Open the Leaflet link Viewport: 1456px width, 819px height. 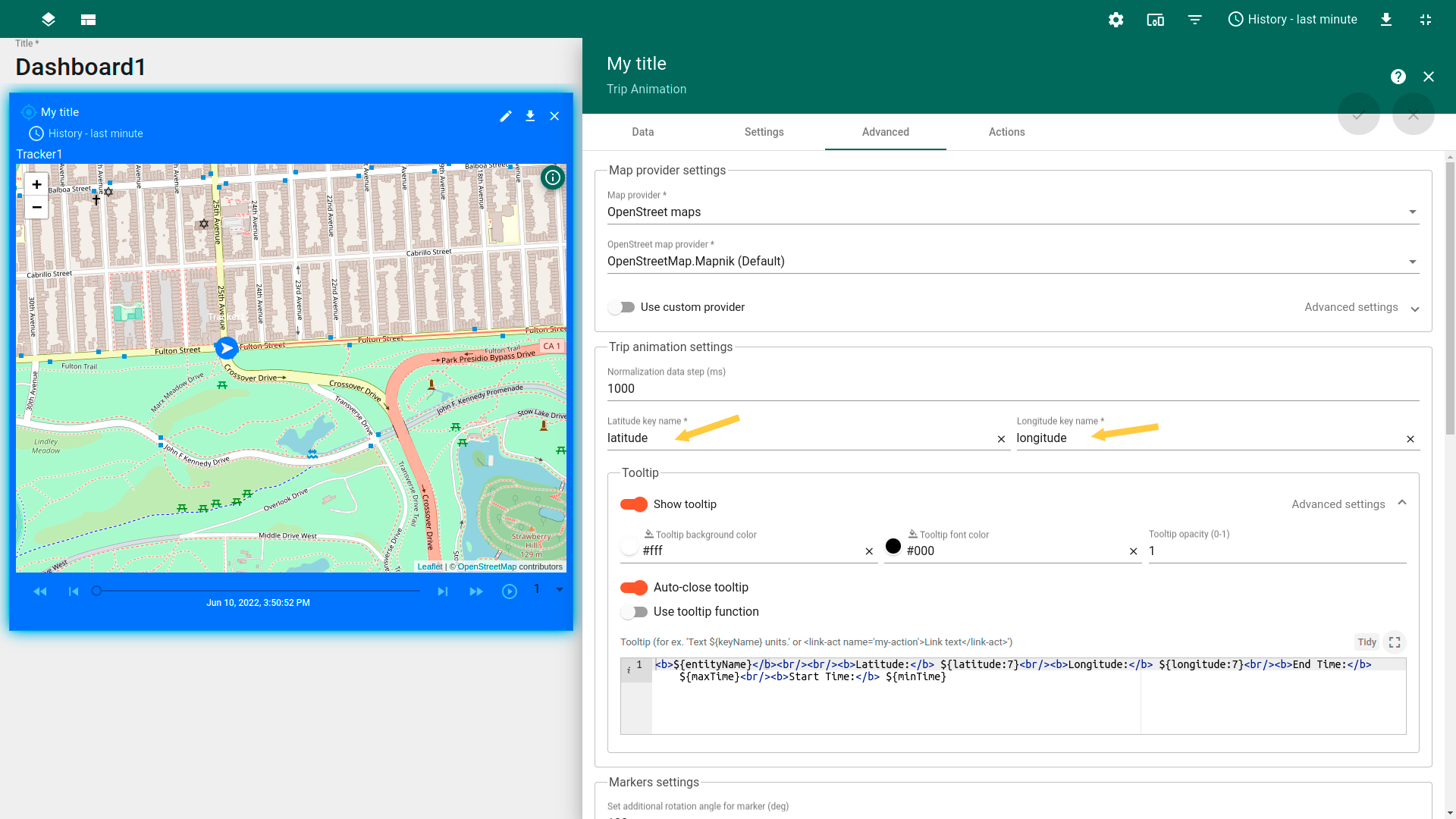pyautogui.click(x=430, y=566)
